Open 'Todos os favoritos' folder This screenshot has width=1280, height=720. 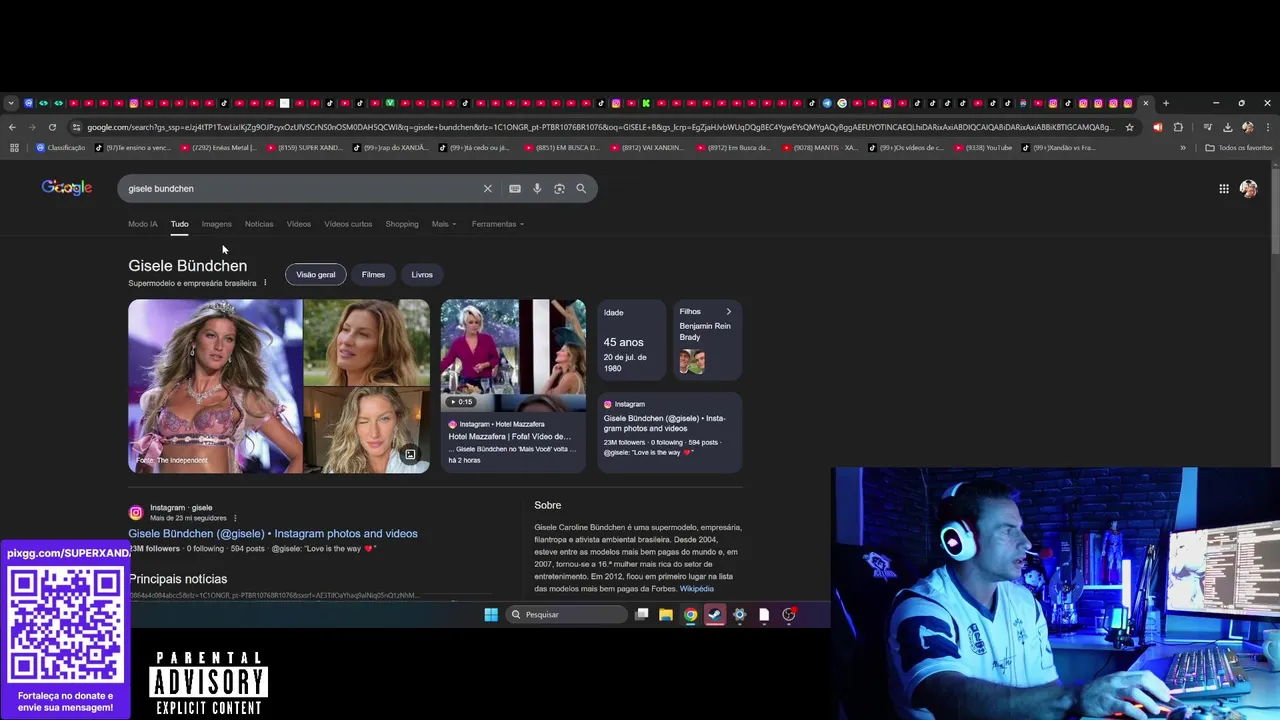[x=1238, y=148]
